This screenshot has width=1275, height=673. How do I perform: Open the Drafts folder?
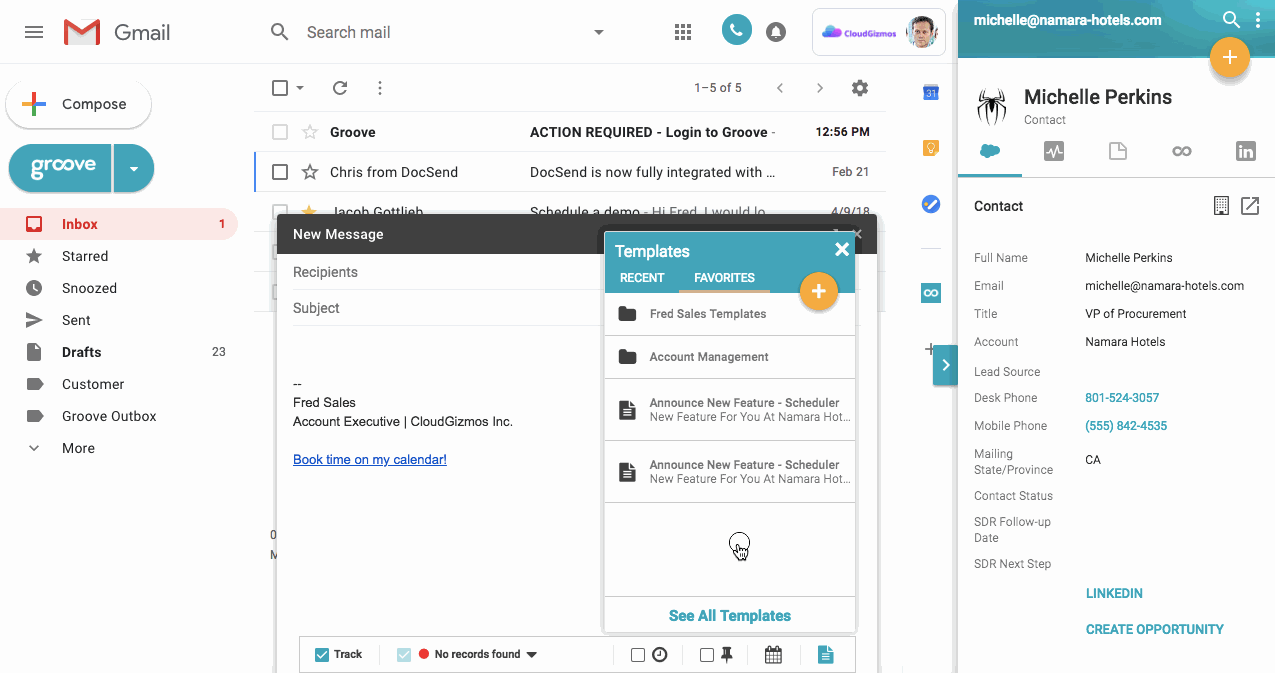point(120,352)
